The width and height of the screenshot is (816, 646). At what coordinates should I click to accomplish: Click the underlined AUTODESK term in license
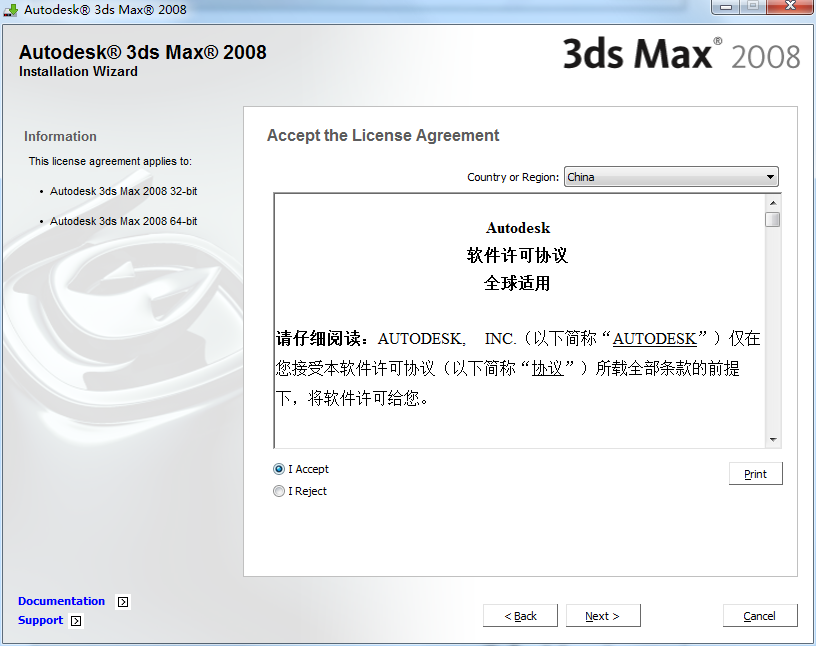point(654,339)
